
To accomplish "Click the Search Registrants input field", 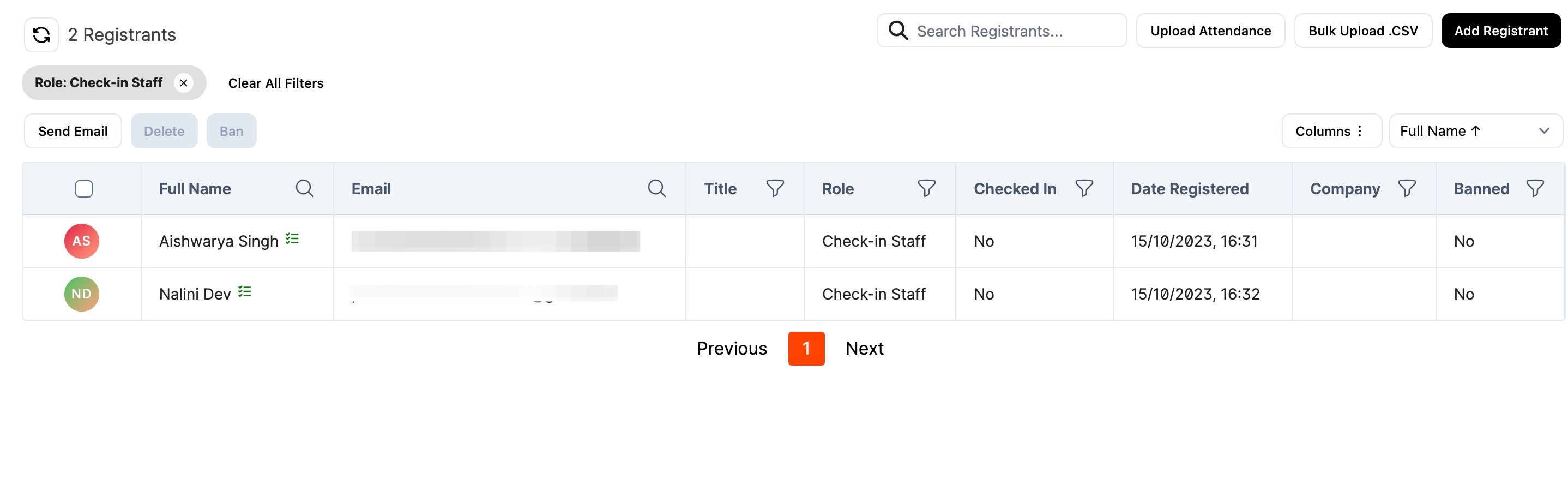I will [x=1002, y=31].
